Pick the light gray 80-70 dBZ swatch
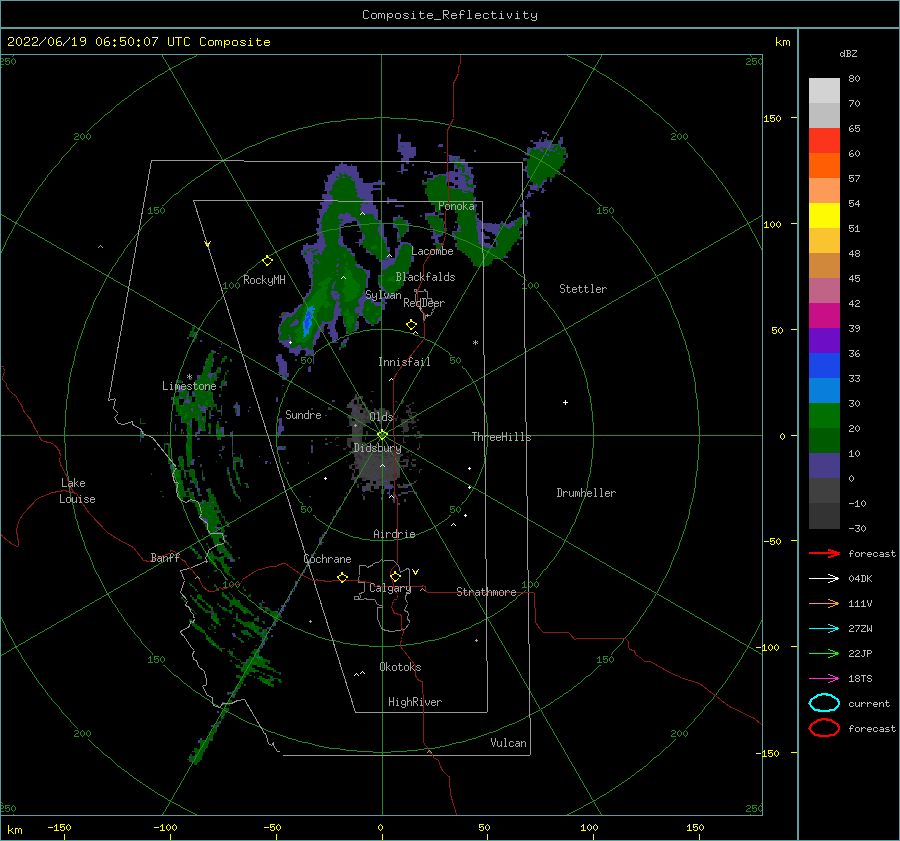This screenshot has width=900, height=841. pos(824,91)
